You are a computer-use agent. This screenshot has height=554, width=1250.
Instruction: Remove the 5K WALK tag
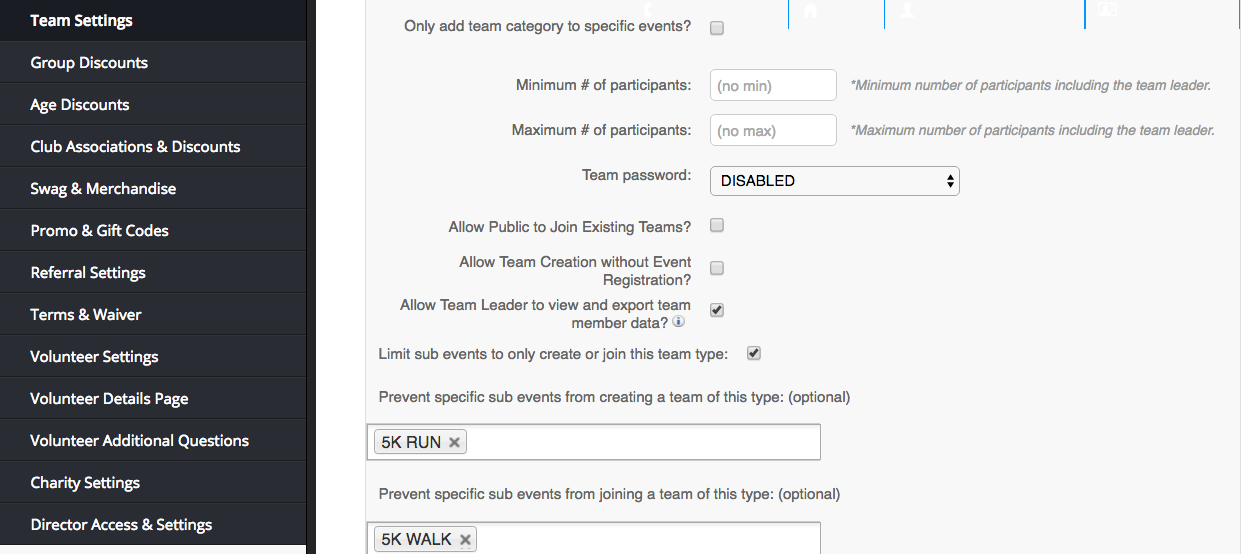point(465,540)
